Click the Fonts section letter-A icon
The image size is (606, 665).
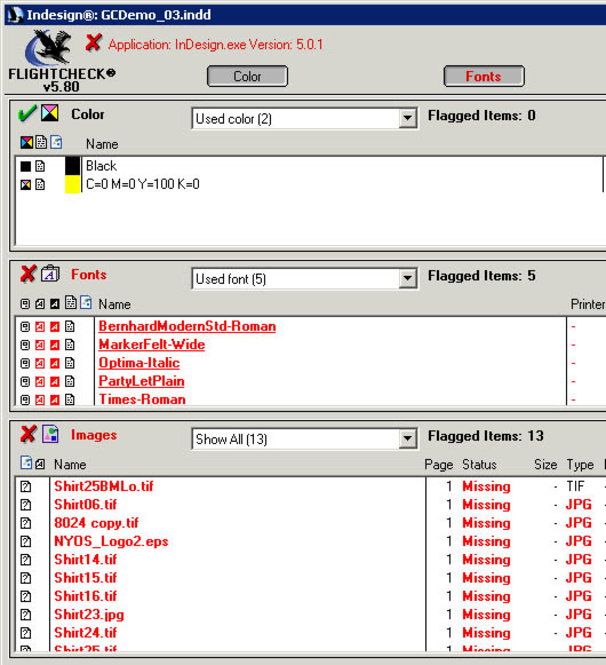[x=50, y=274]
